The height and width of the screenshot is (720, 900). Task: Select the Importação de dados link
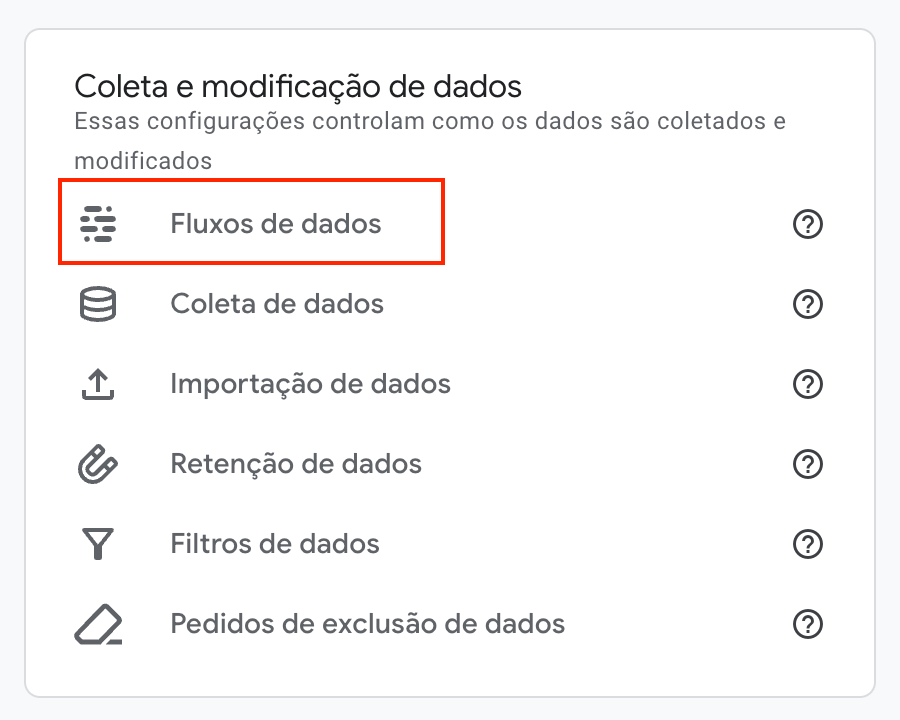311,384
